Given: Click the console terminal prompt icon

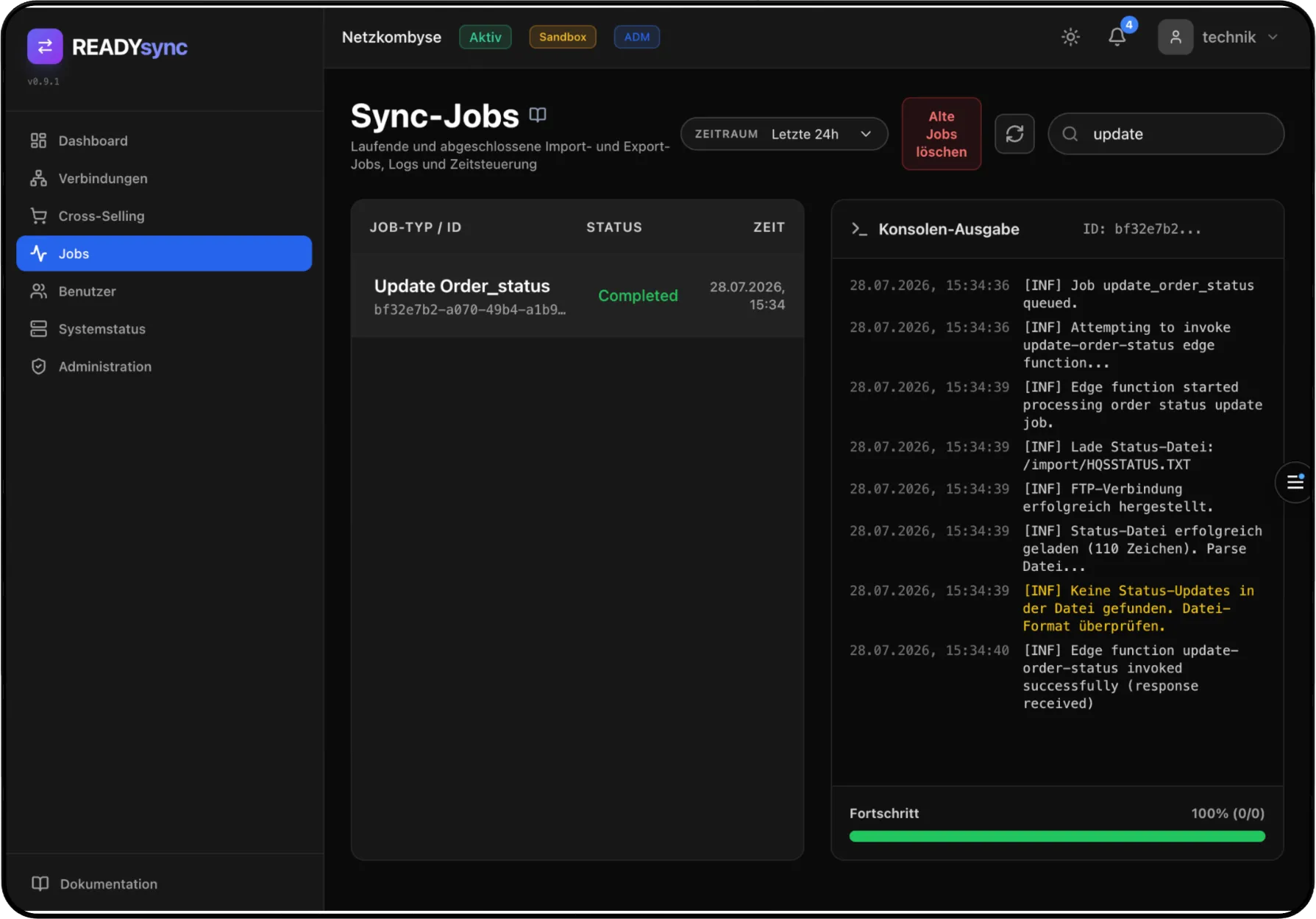Looking at the screenshot, I should (x=859, y=229).
